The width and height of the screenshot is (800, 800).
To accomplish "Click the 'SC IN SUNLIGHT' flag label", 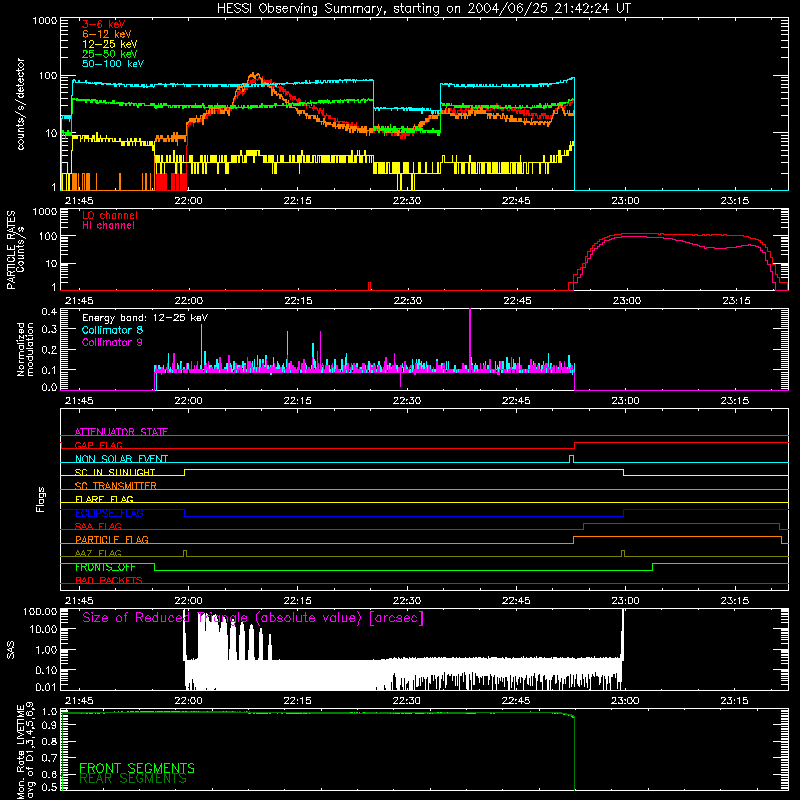I will pyautogui.click(x=115, y=472).
